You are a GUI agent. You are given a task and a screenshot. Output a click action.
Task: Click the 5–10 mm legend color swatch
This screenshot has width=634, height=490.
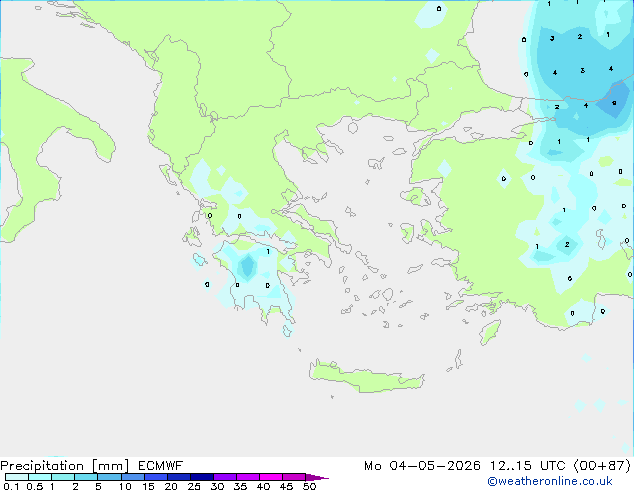pos(109,477)
